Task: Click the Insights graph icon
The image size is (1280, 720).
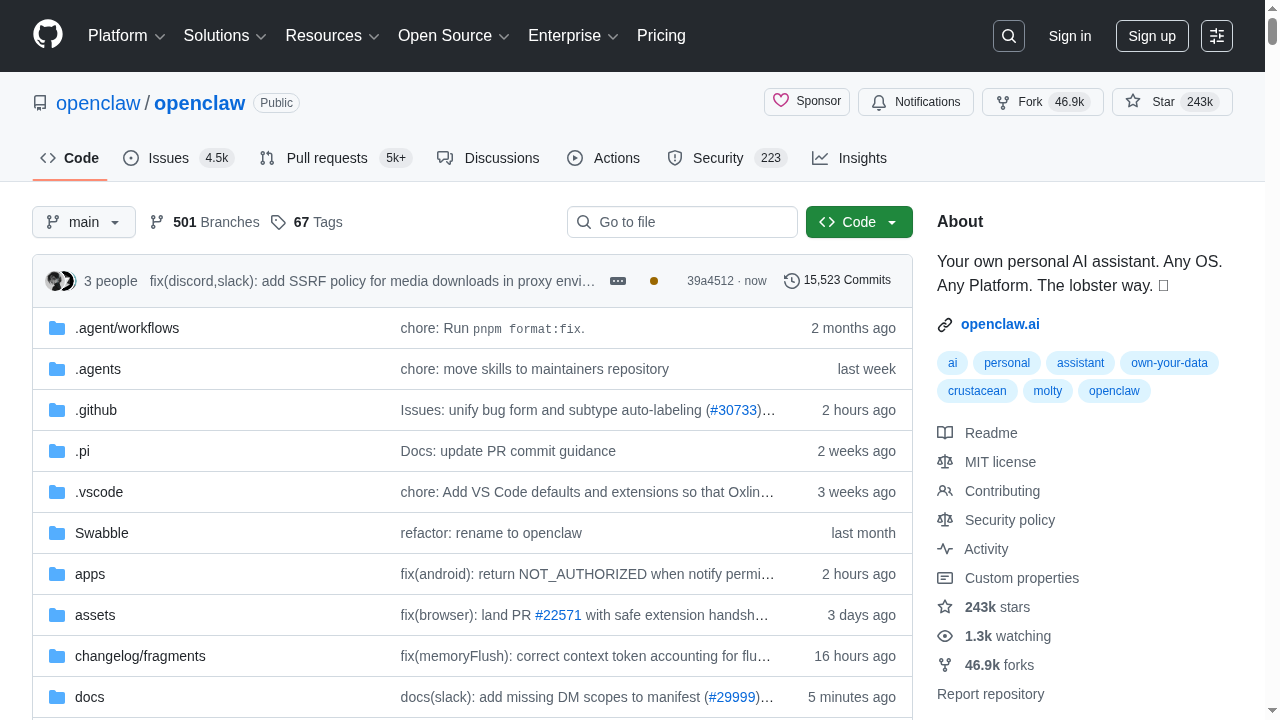Action: click(820, 158)
